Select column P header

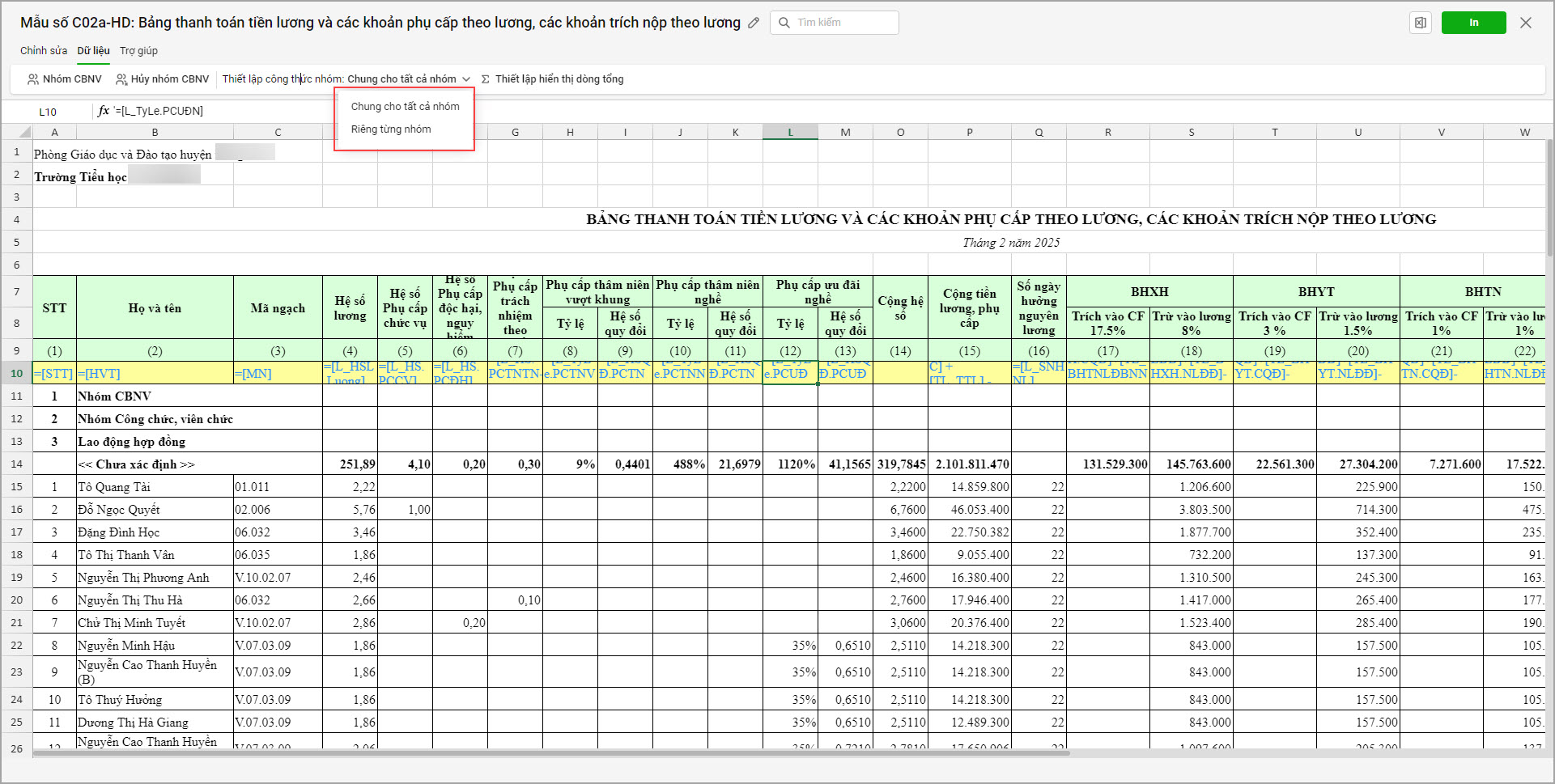[970, 132]
